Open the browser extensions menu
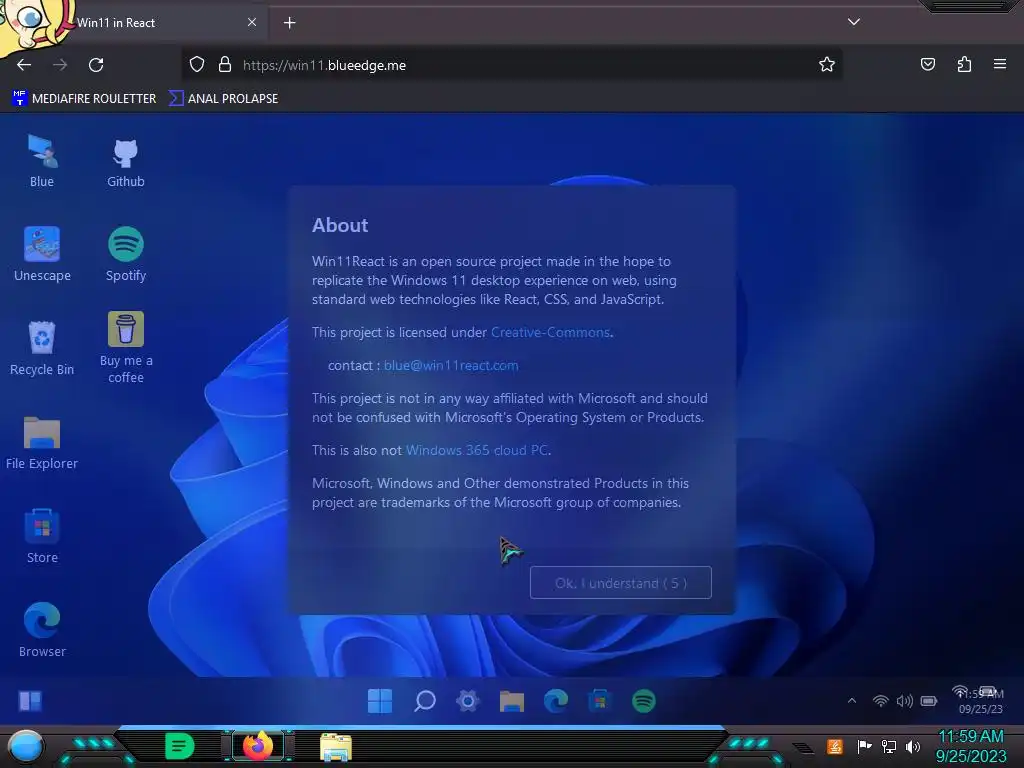The width and height of the screenshot is (1024, 768). [x=964, y=64]
